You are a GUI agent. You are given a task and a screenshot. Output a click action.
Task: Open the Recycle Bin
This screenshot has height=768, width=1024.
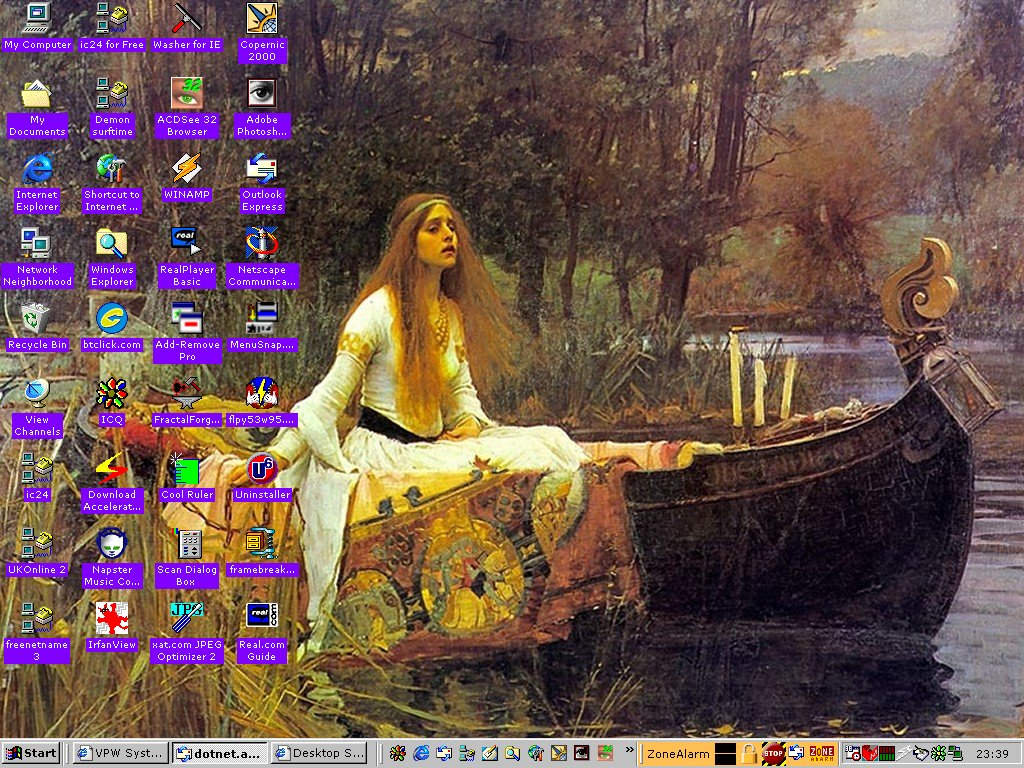pyautogui.click(x=37, y=318)
